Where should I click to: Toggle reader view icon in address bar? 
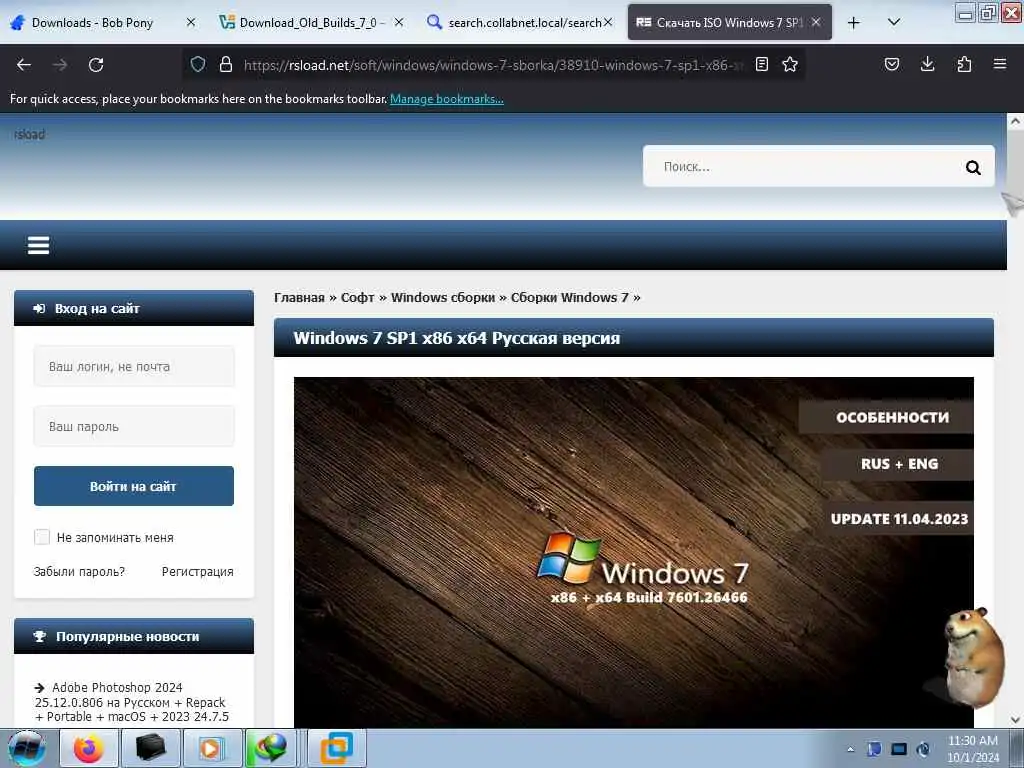coord(761,64)
